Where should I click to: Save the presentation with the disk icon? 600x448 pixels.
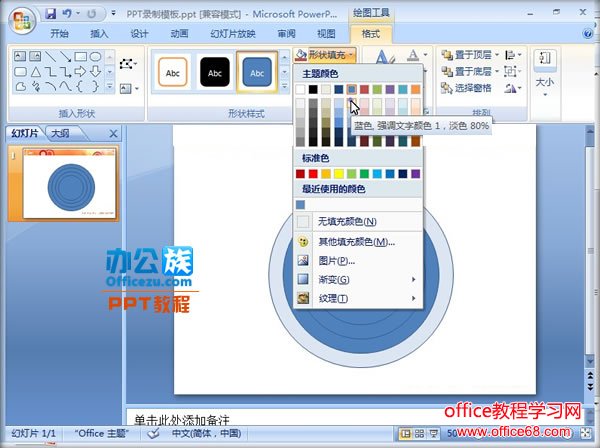tap(51, 14)
